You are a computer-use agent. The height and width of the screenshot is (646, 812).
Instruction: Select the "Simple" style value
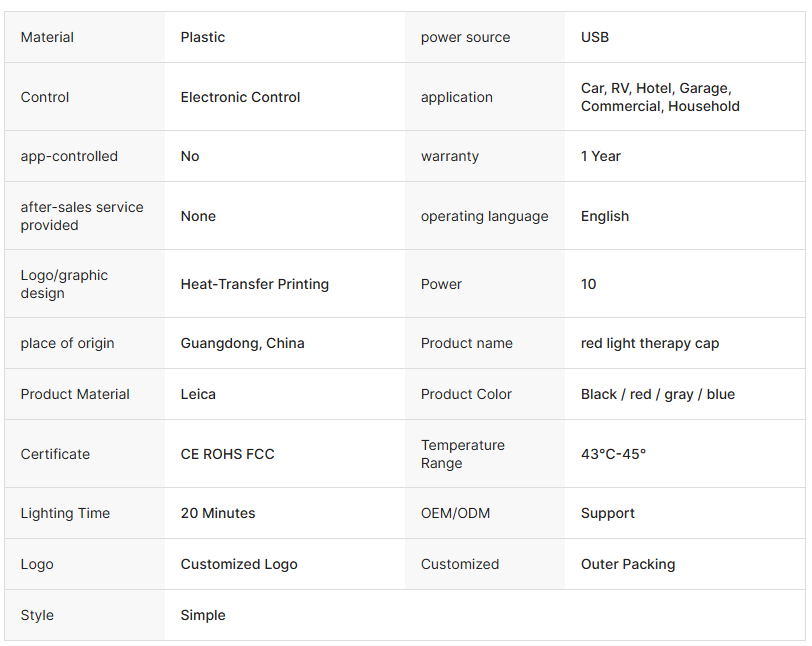pos(203,615)
